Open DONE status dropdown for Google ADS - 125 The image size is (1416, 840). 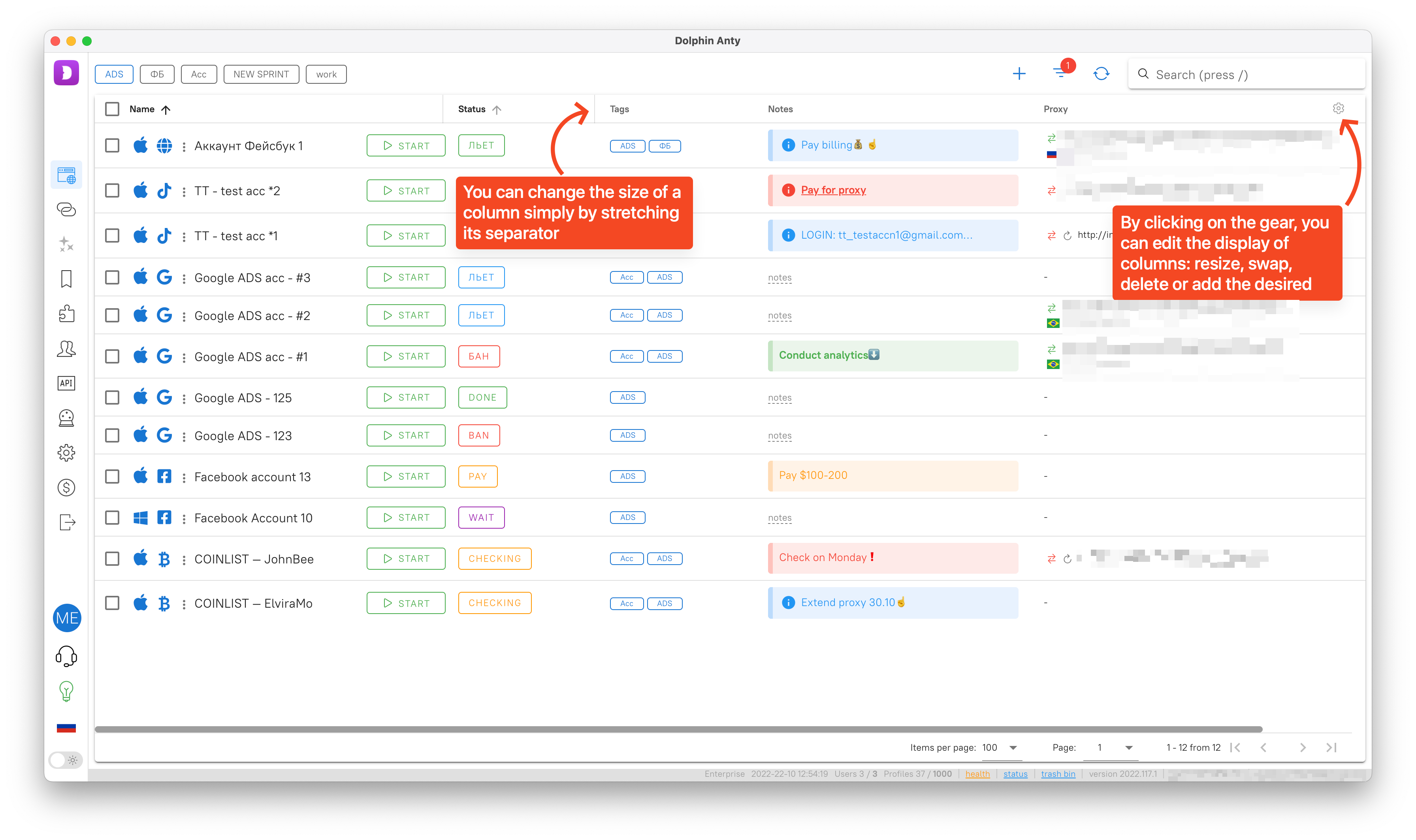(x=482, y=398)
